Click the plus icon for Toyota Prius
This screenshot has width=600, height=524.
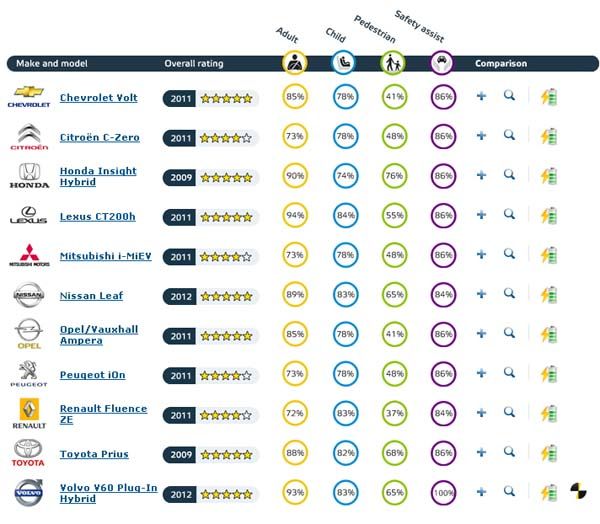(481, 452)
